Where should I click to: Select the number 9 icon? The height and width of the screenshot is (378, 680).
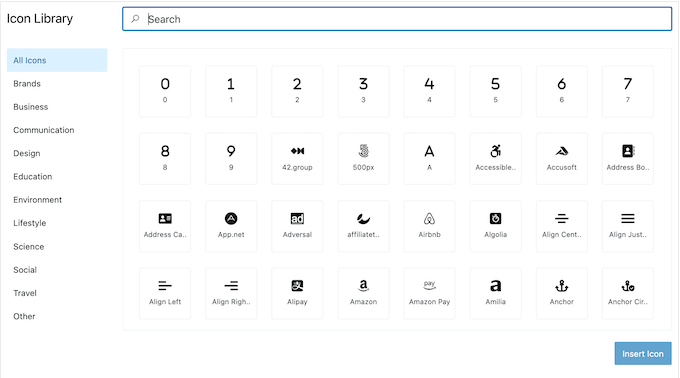point(231,159)
